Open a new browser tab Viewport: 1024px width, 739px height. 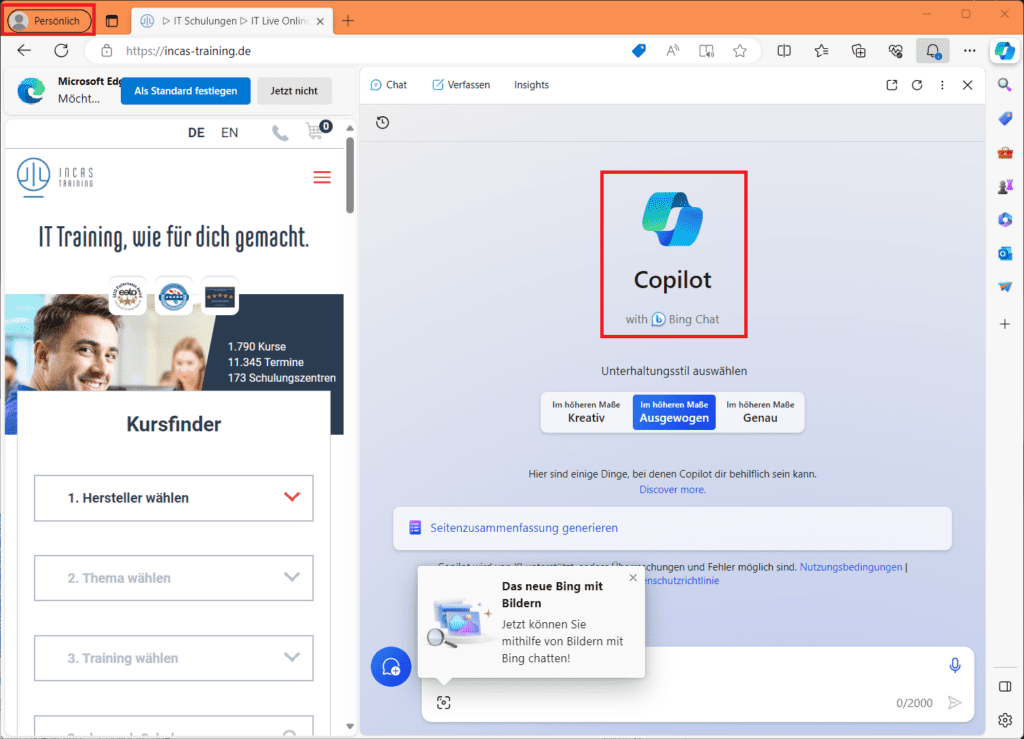tap(348, 21)
